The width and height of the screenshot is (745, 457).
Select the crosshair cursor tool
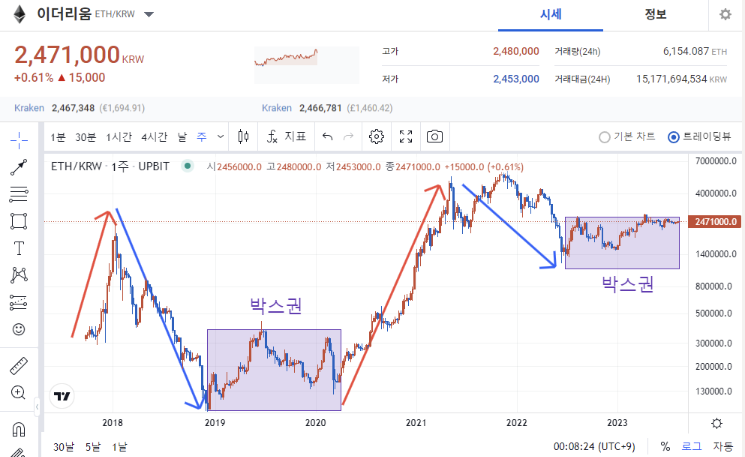pos(19,140)
